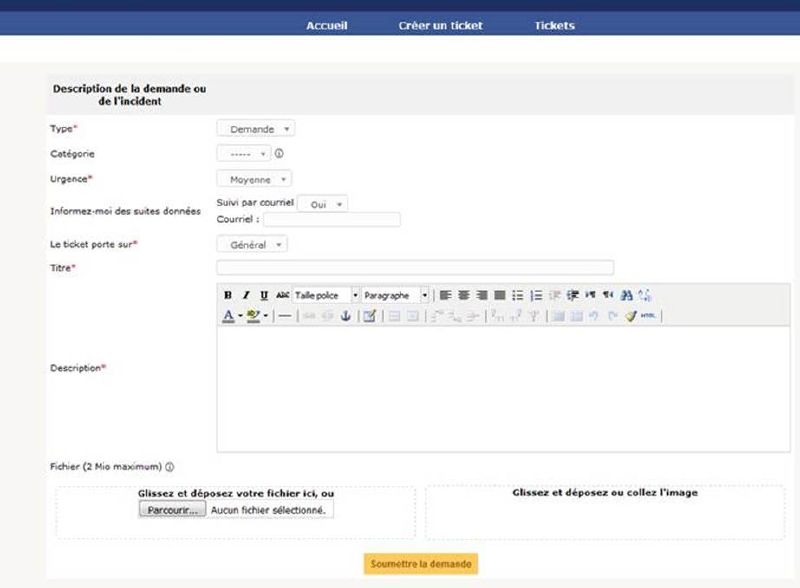
Task: Insert an anchor with the anchor icon
Action: [x=346, y=316]
